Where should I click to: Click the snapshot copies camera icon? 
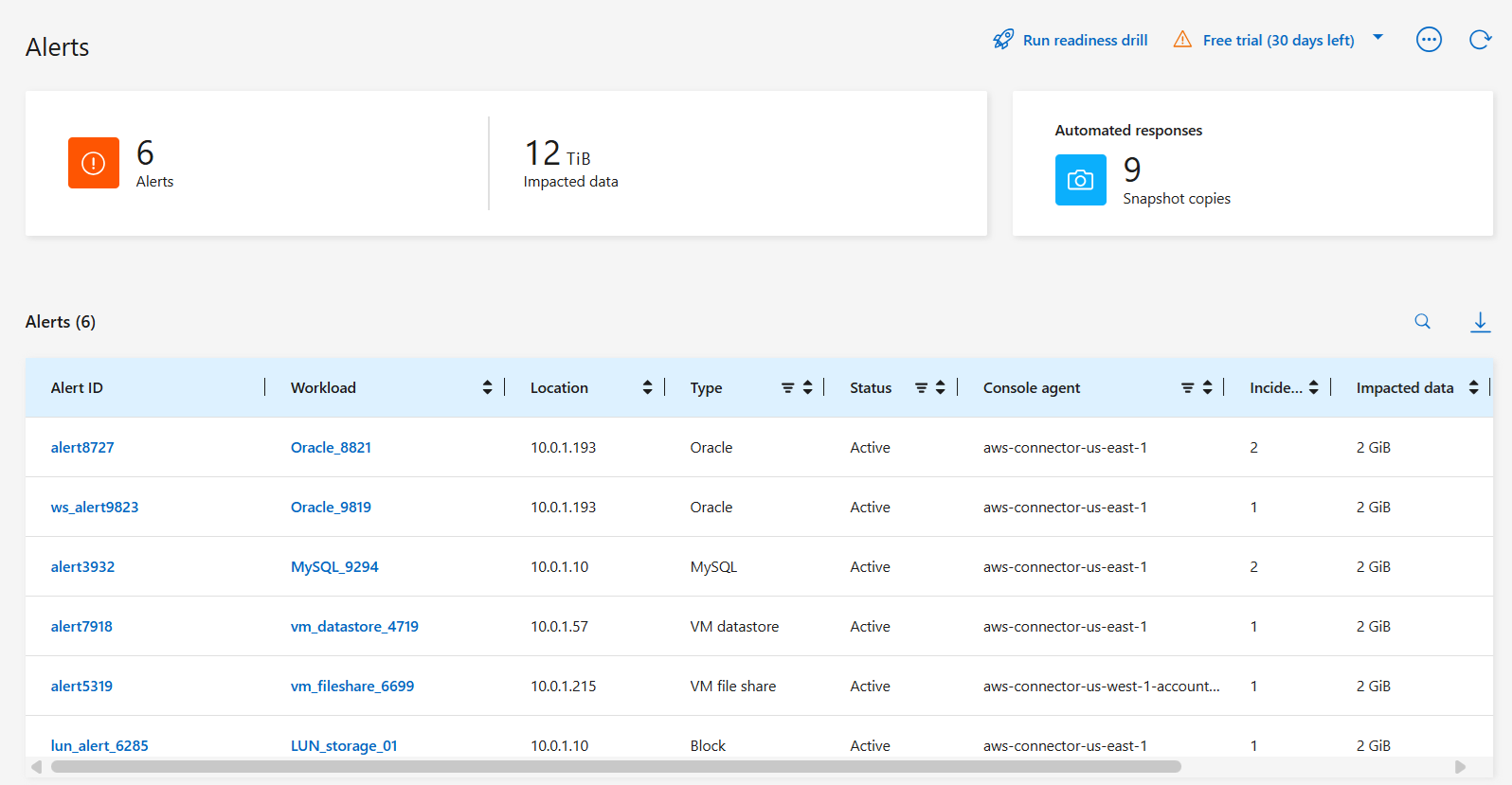[1080, 180]
